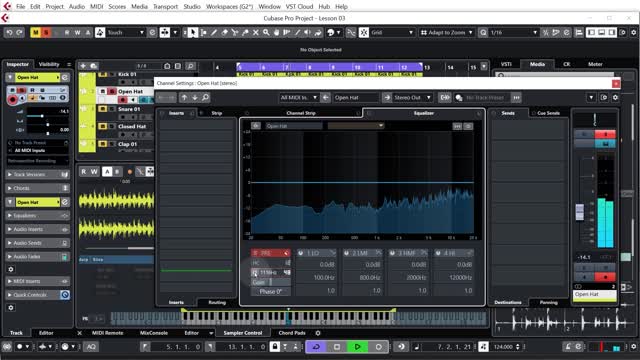
Task: Open Setup gear at toolbar right end
Action: [x=633, y=32]
